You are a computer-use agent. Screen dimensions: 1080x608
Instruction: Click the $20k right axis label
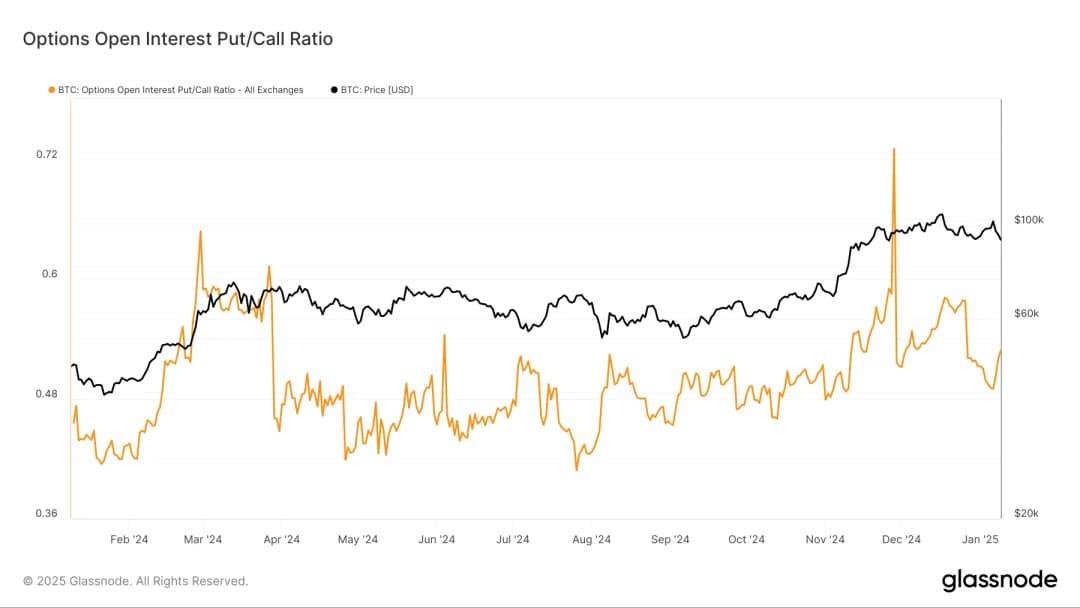click(x=1026, y=514)
